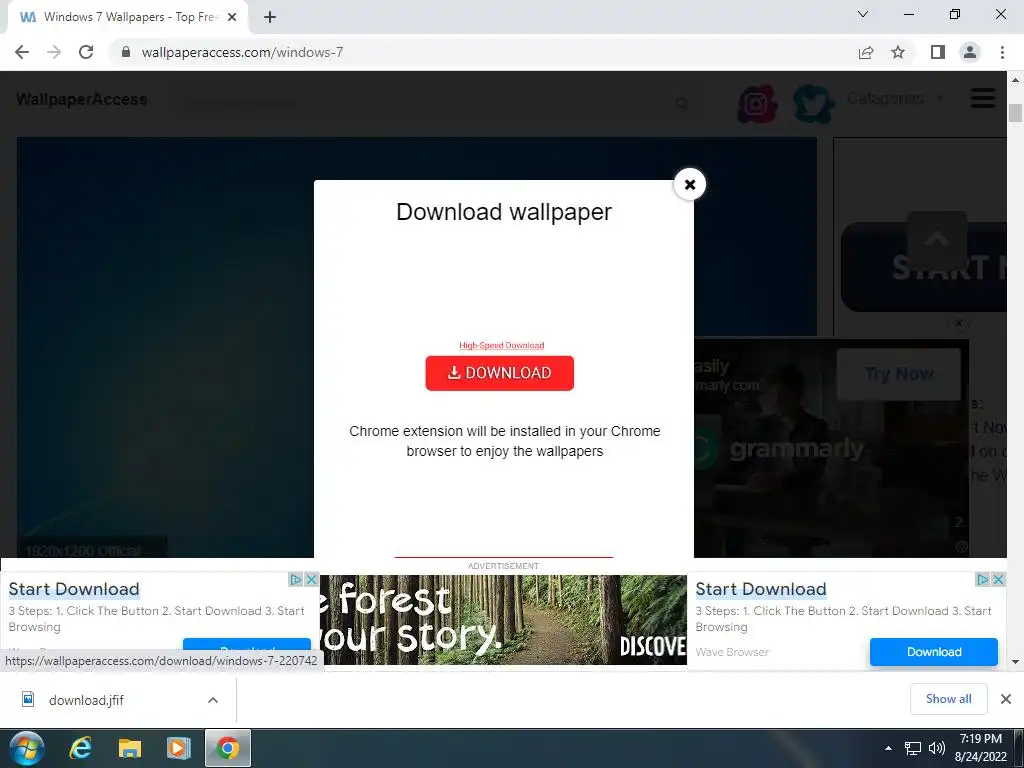Close the Download wallpaper popup
Image resolution: width=1024 pixels, height=768 pixels.
(x=690, y=184)
